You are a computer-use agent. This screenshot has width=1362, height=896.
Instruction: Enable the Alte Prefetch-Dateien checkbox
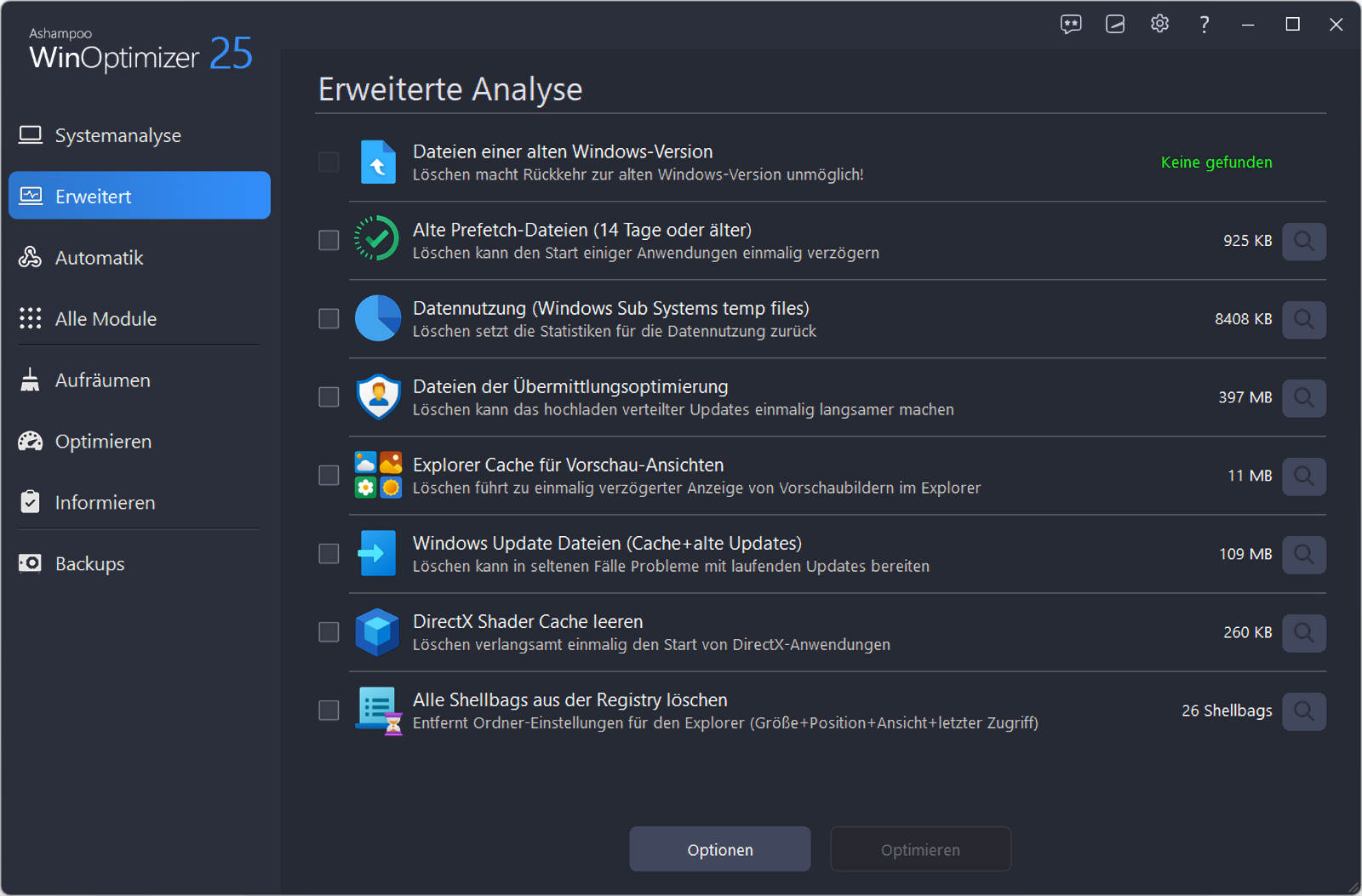click(329, 241)
